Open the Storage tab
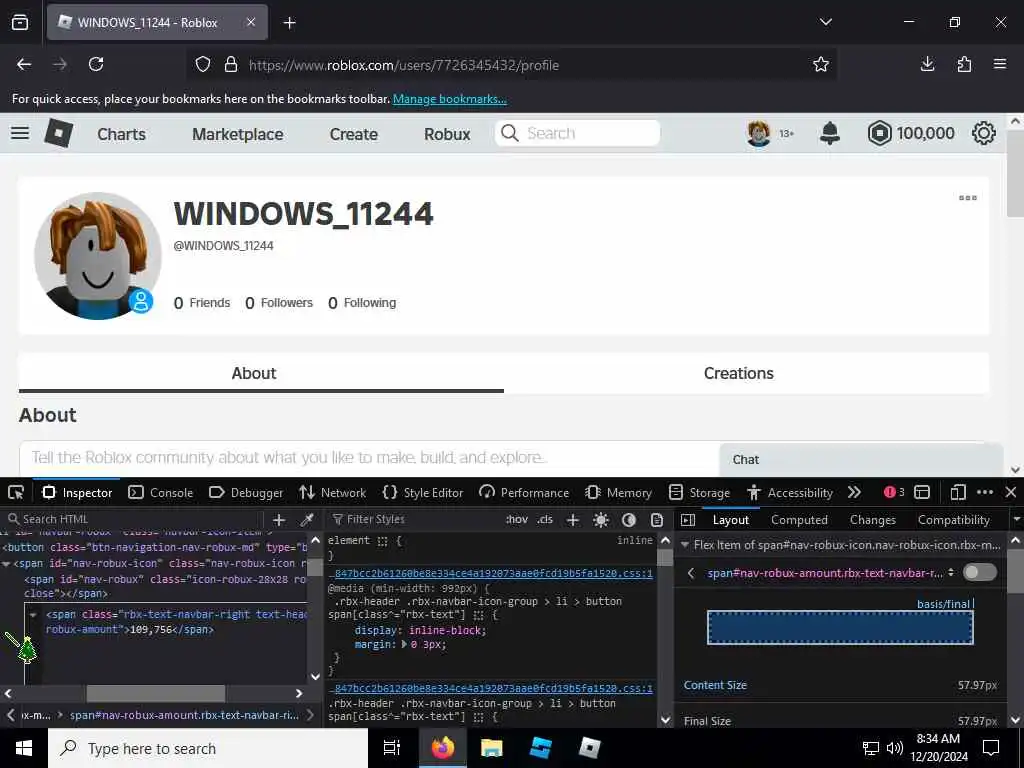This screenshot has height=768, width=1024. coord(699,492)
